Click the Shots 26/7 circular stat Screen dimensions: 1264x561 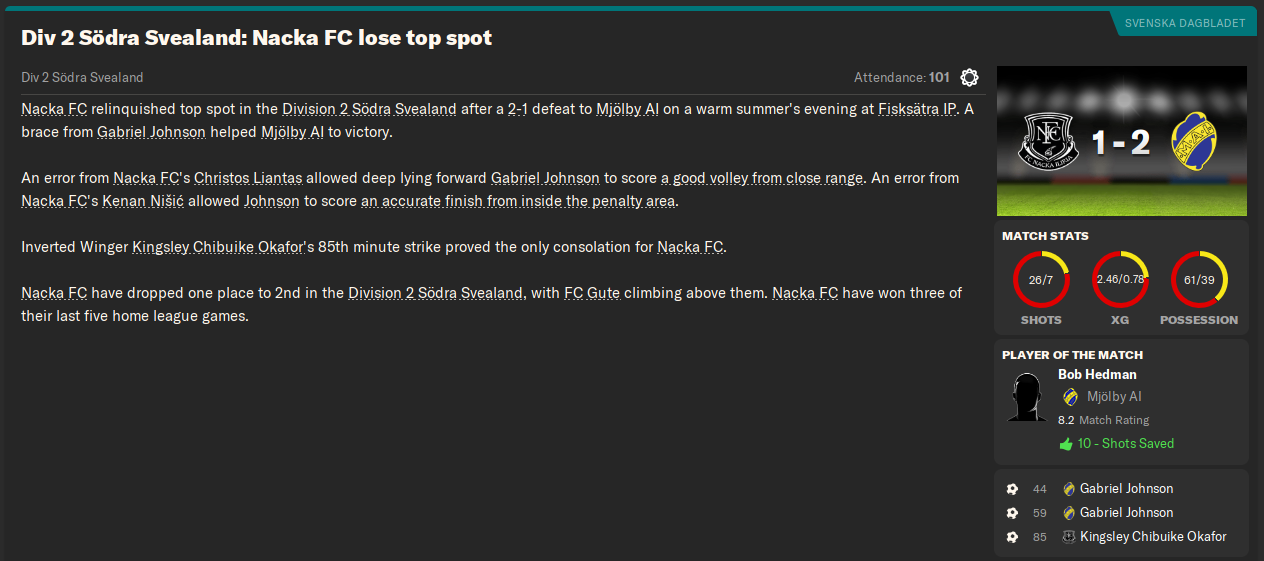pyautogui.click(x=1041, y=279)
